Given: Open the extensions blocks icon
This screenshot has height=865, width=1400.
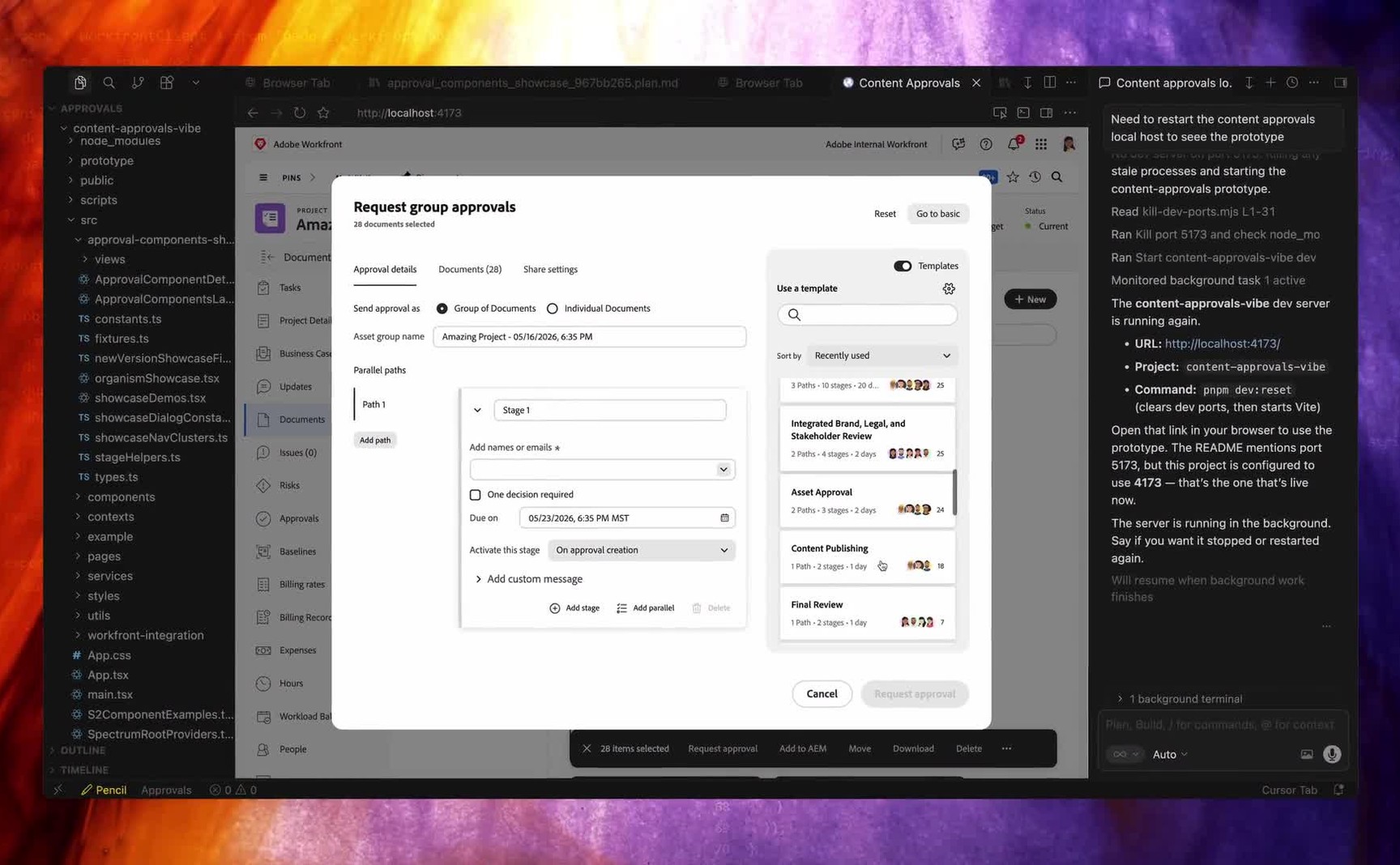Looking at the screenshot, I should 167,83.
